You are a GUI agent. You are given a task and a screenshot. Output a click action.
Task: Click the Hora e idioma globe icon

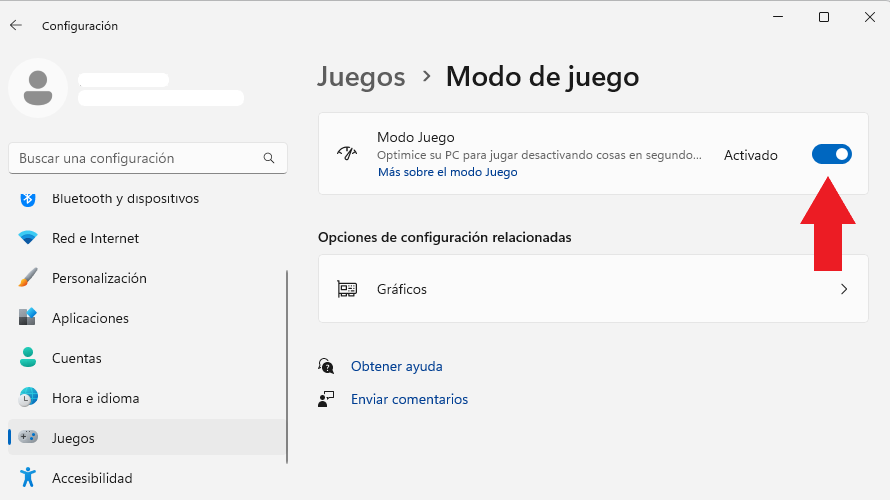click(x=28, y=397)
